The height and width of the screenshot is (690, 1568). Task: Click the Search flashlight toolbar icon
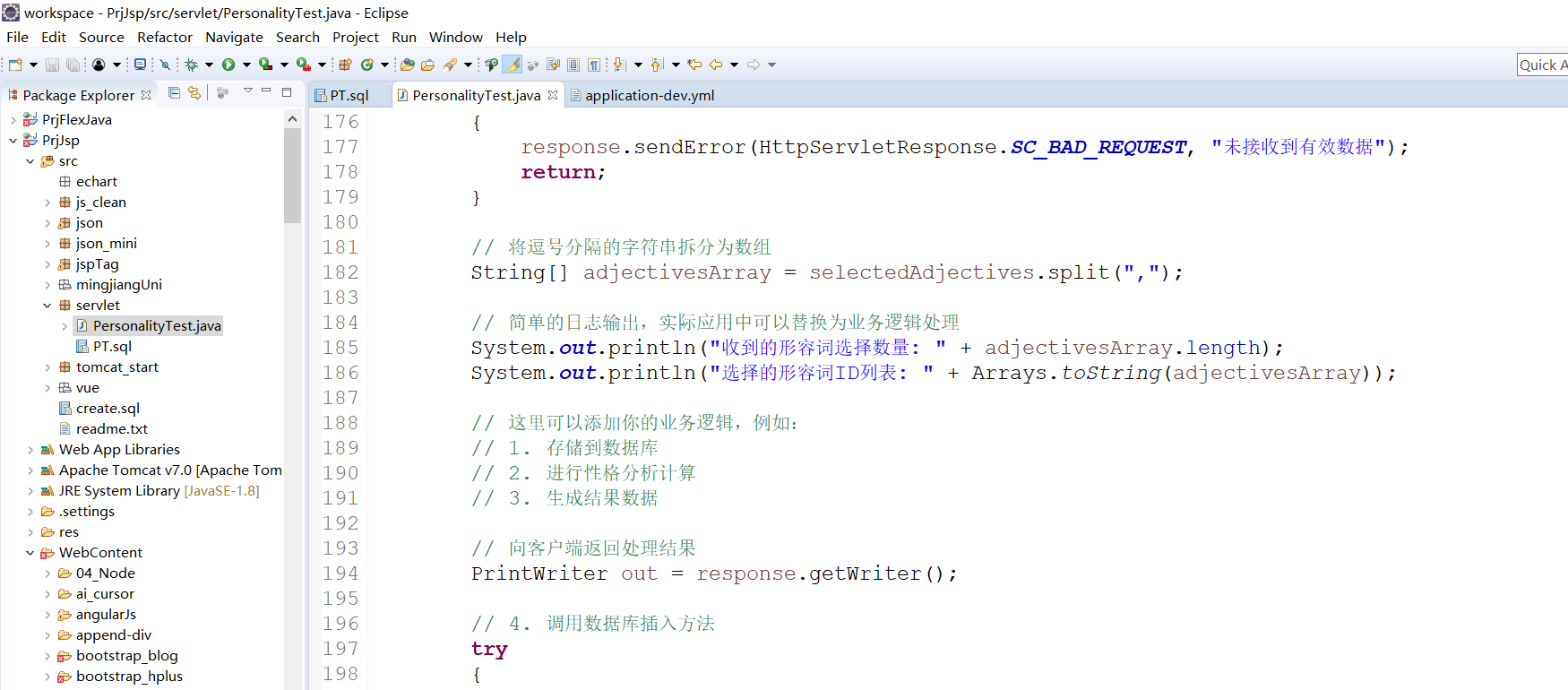pyautogui.click(x=450, y=65)
